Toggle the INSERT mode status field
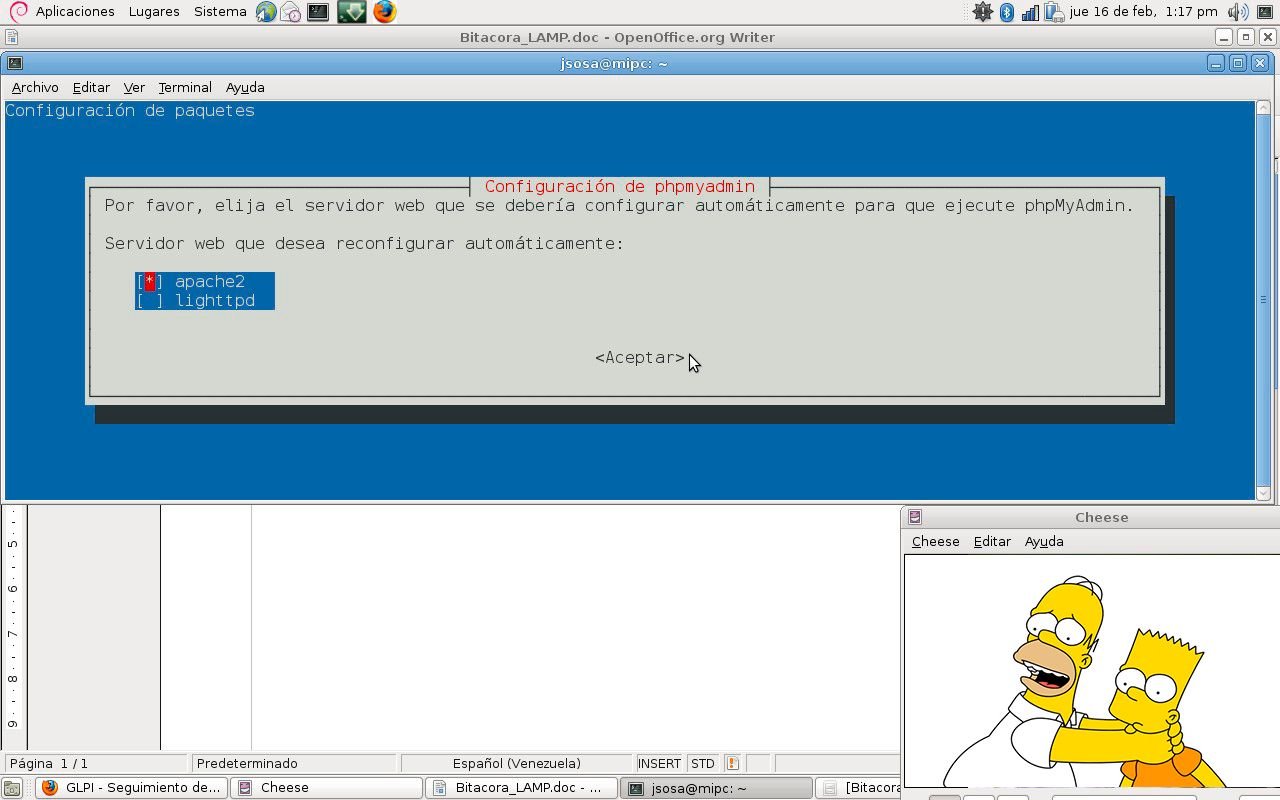1280x800 pixels. [659, 763]
